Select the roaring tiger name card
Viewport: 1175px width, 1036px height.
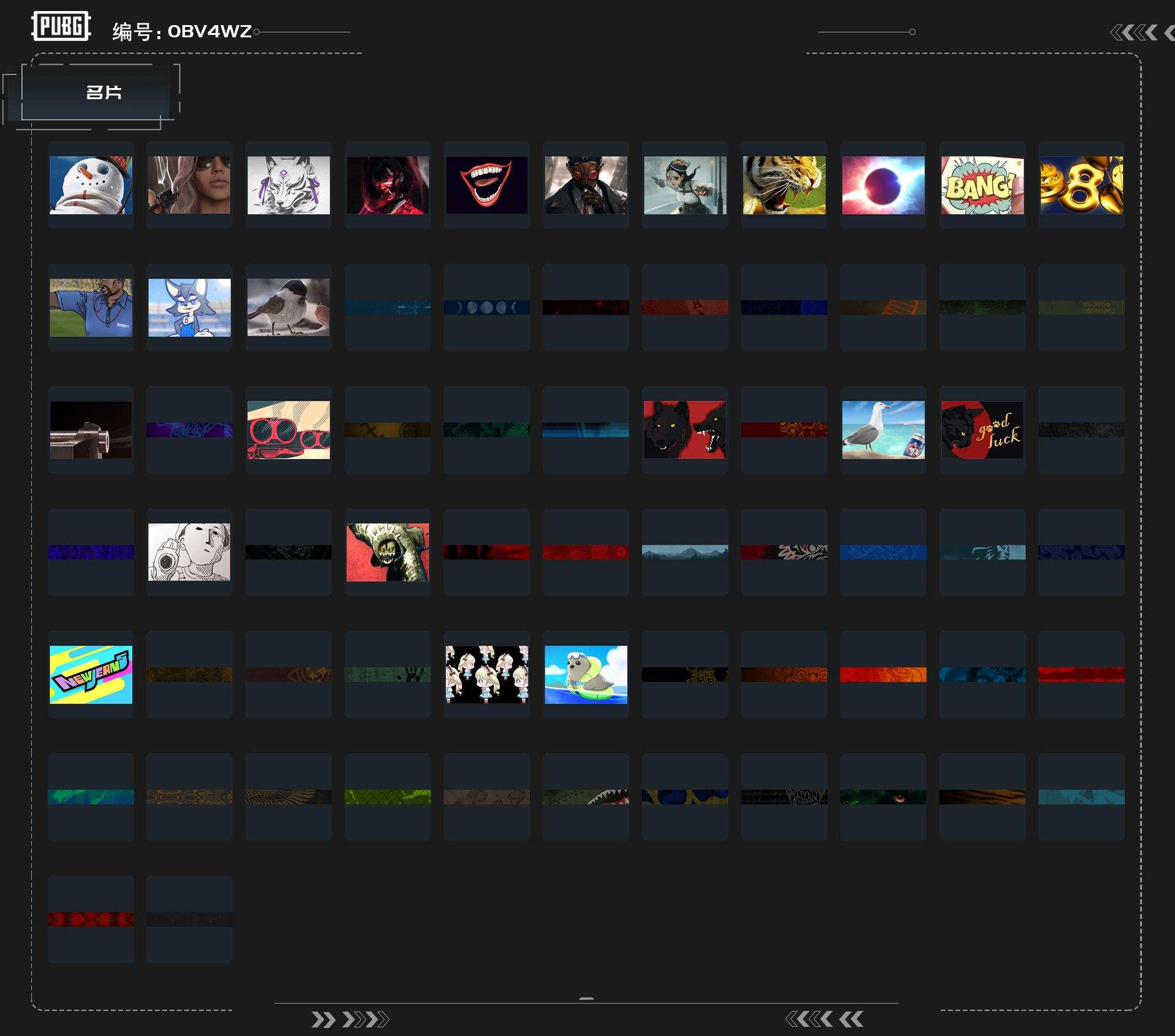(784, 185)
